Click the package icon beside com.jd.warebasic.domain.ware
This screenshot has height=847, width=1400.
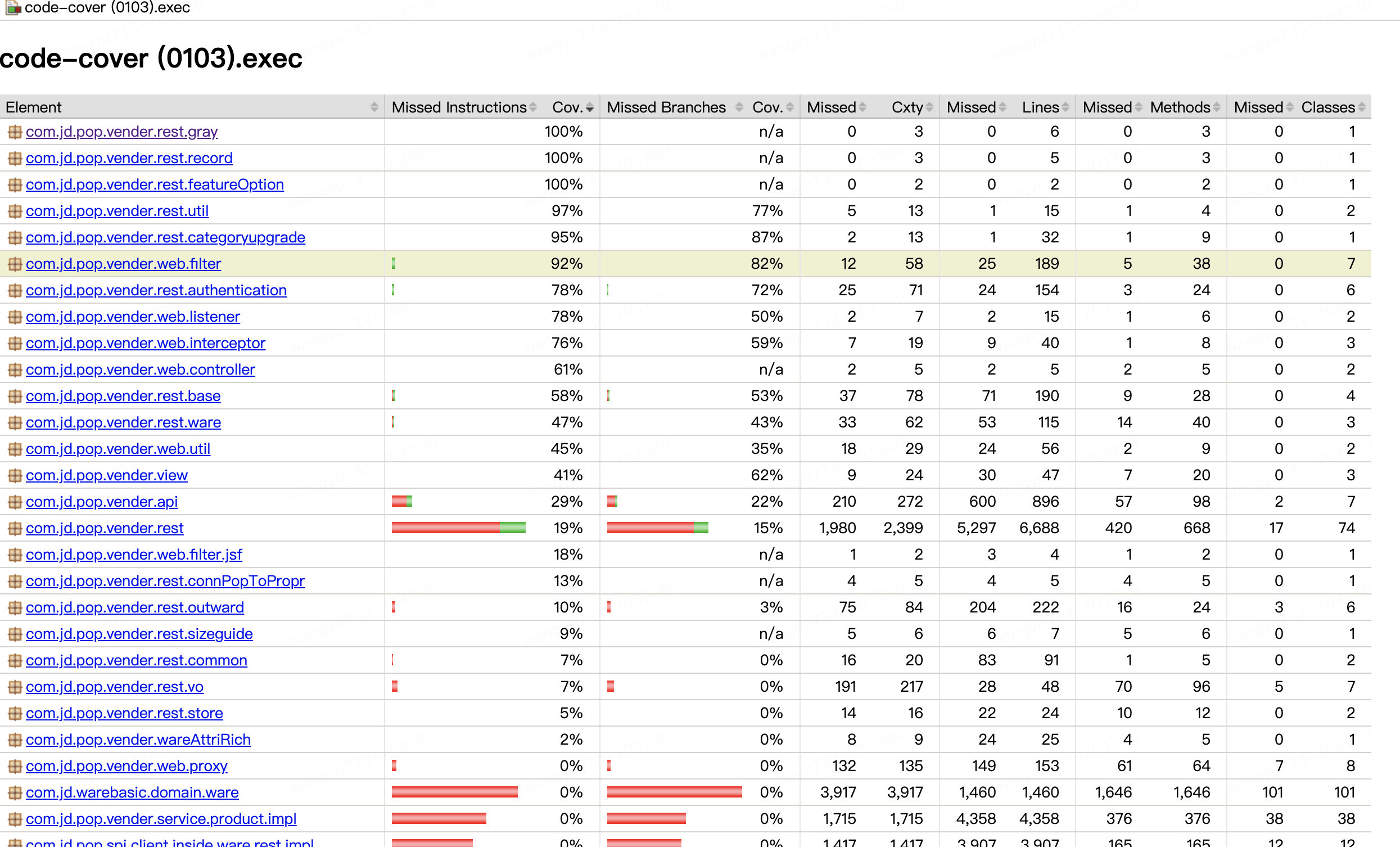click(x=15, y=792)
